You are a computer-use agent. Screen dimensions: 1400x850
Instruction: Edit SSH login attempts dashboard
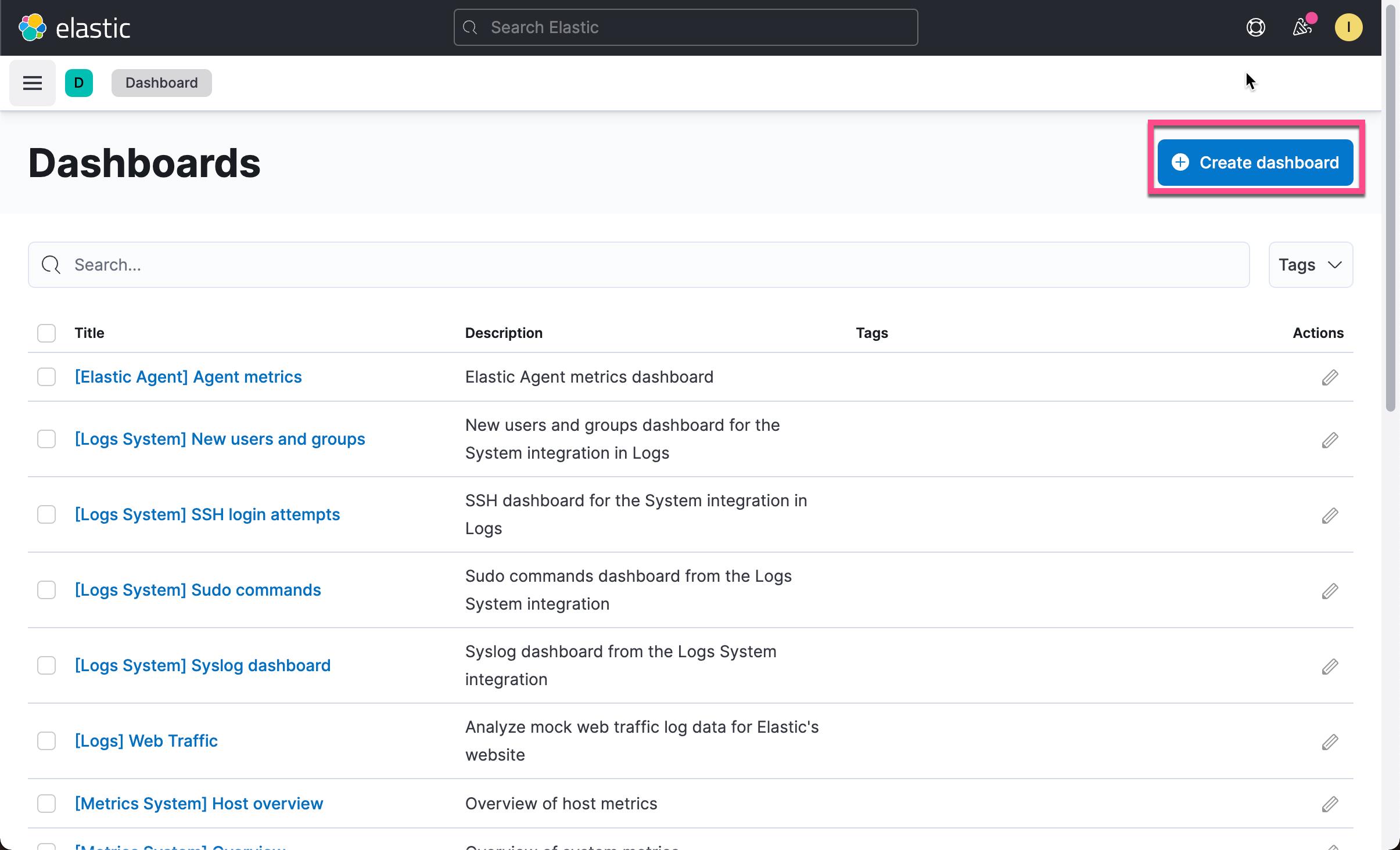click(x=1330, y=516)
